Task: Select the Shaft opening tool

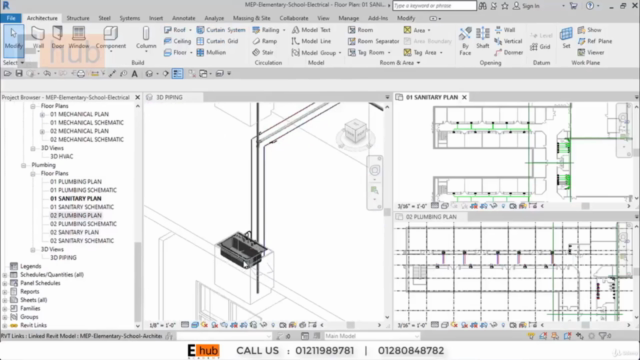Action: point(482,38)
